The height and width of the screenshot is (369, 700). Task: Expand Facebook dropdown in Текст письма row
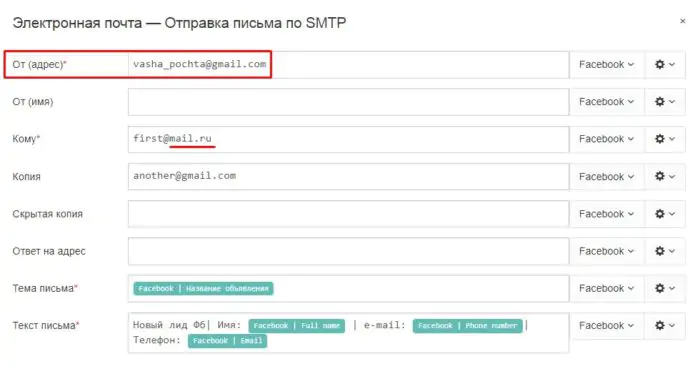(x=607, y=326)
